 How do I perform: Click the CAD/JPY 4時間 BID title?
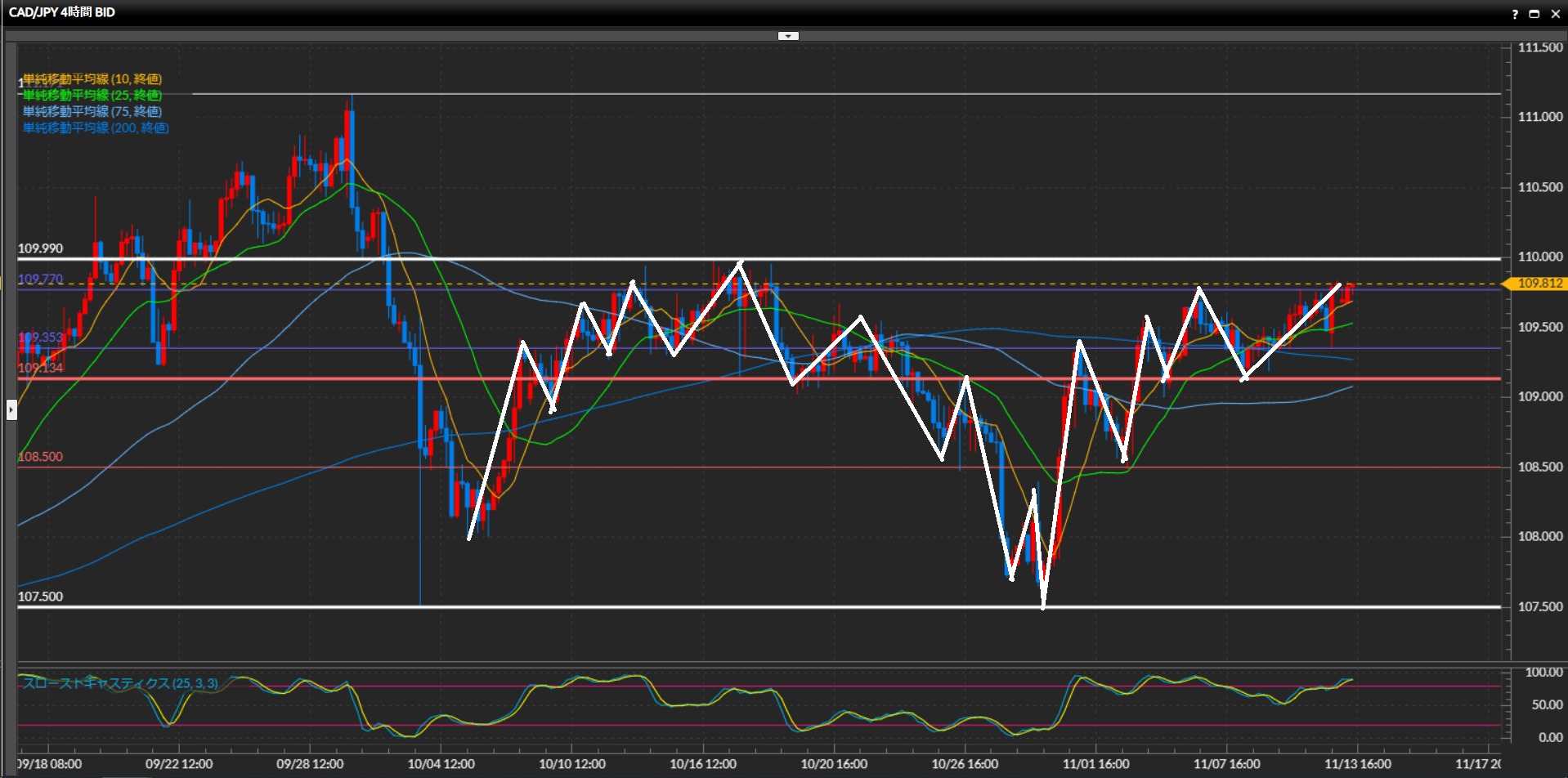click(62, 12)
